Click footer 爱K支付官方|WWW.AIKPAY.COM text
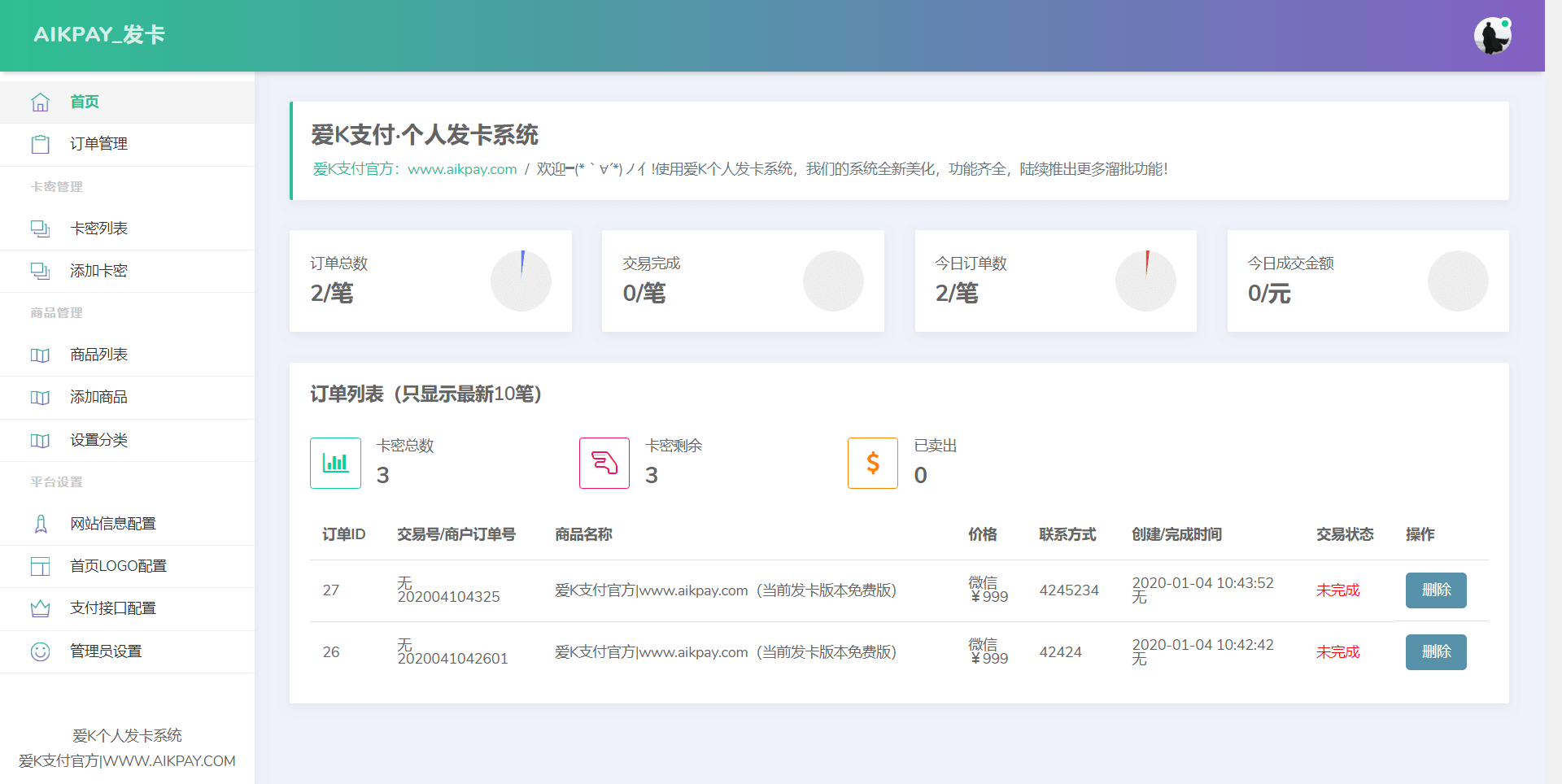The height and width of the screenshot is (784, 1562). coord(127,761)
